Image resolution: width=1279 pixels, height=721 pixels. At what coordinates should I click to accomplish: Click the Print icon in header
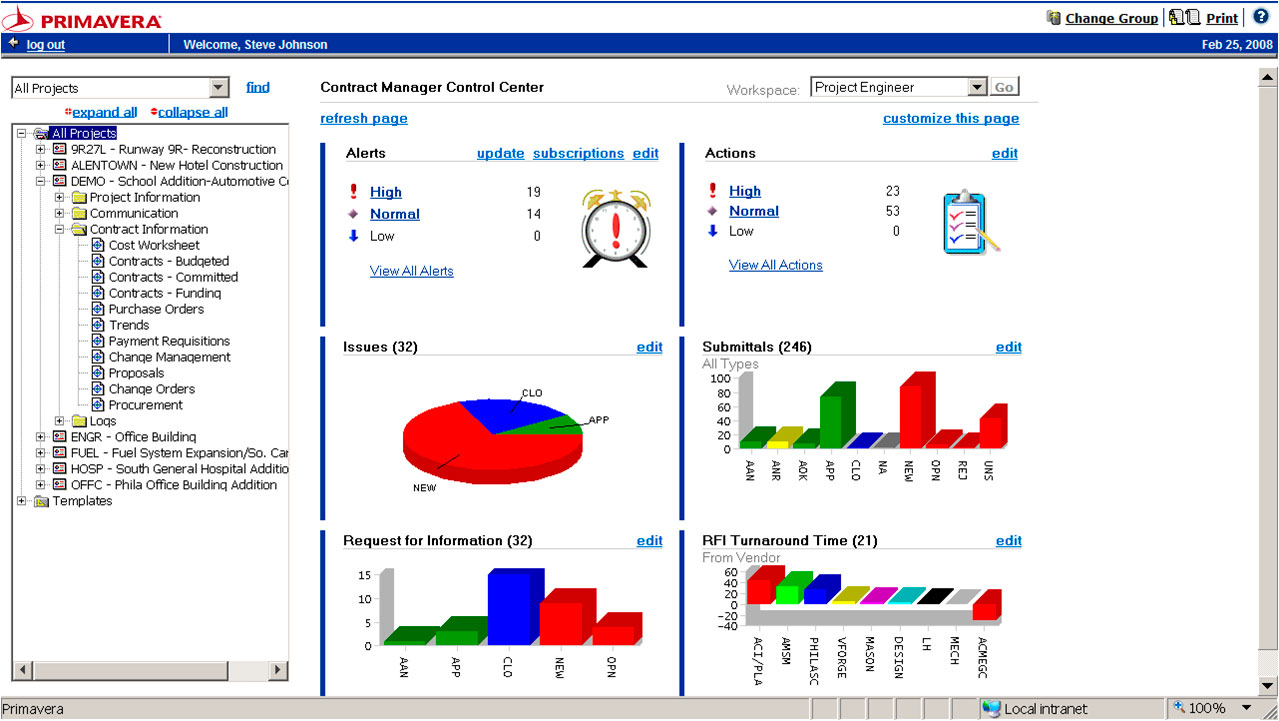[x=1185, y=18]
